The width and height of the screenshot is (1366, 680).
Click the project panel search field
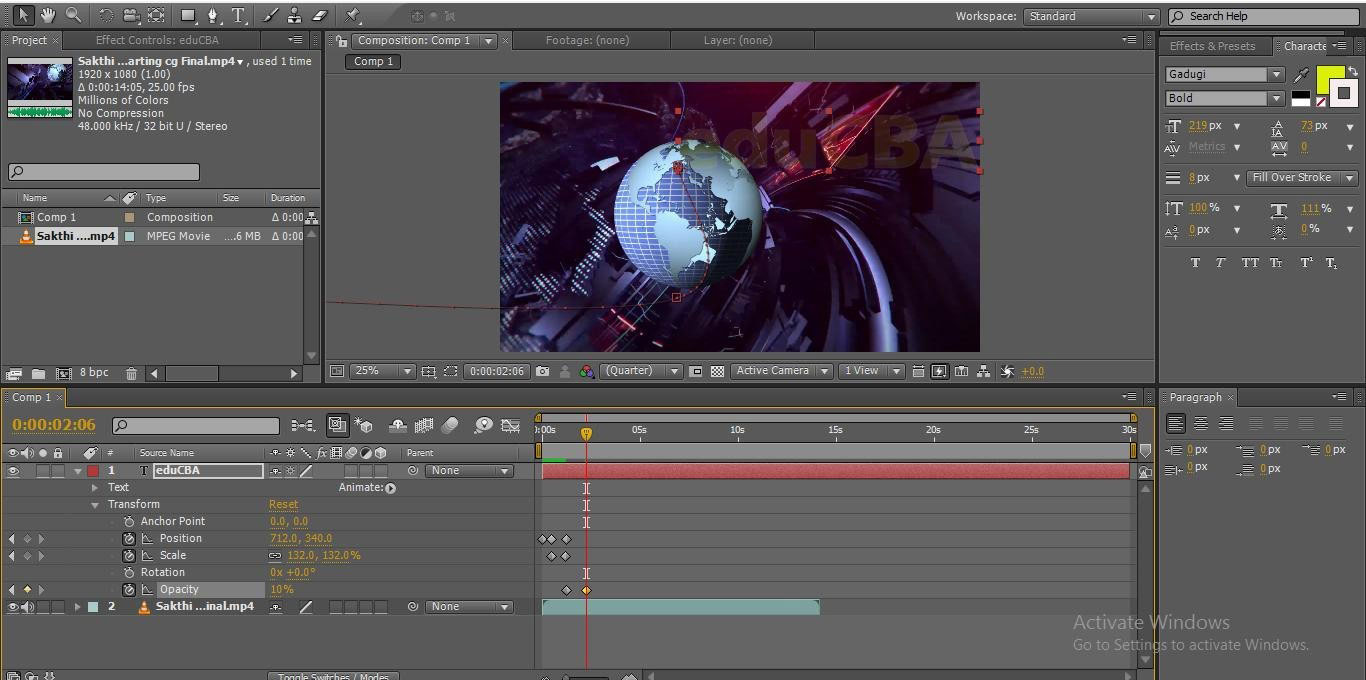tap(104, 172)
